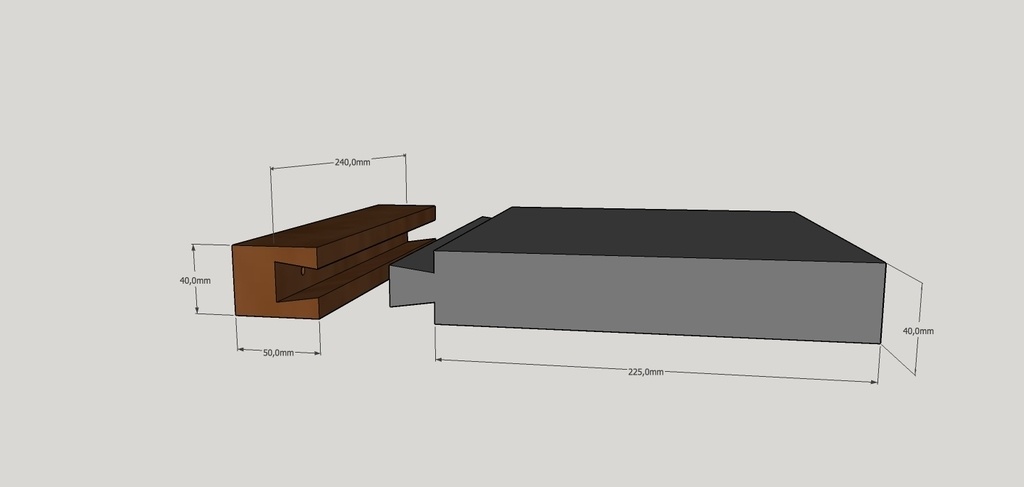Select the small hole inside the brown groove
The width and height of the screenshot is (1024, 487).
pyautogui.click(x=303, y=270)
